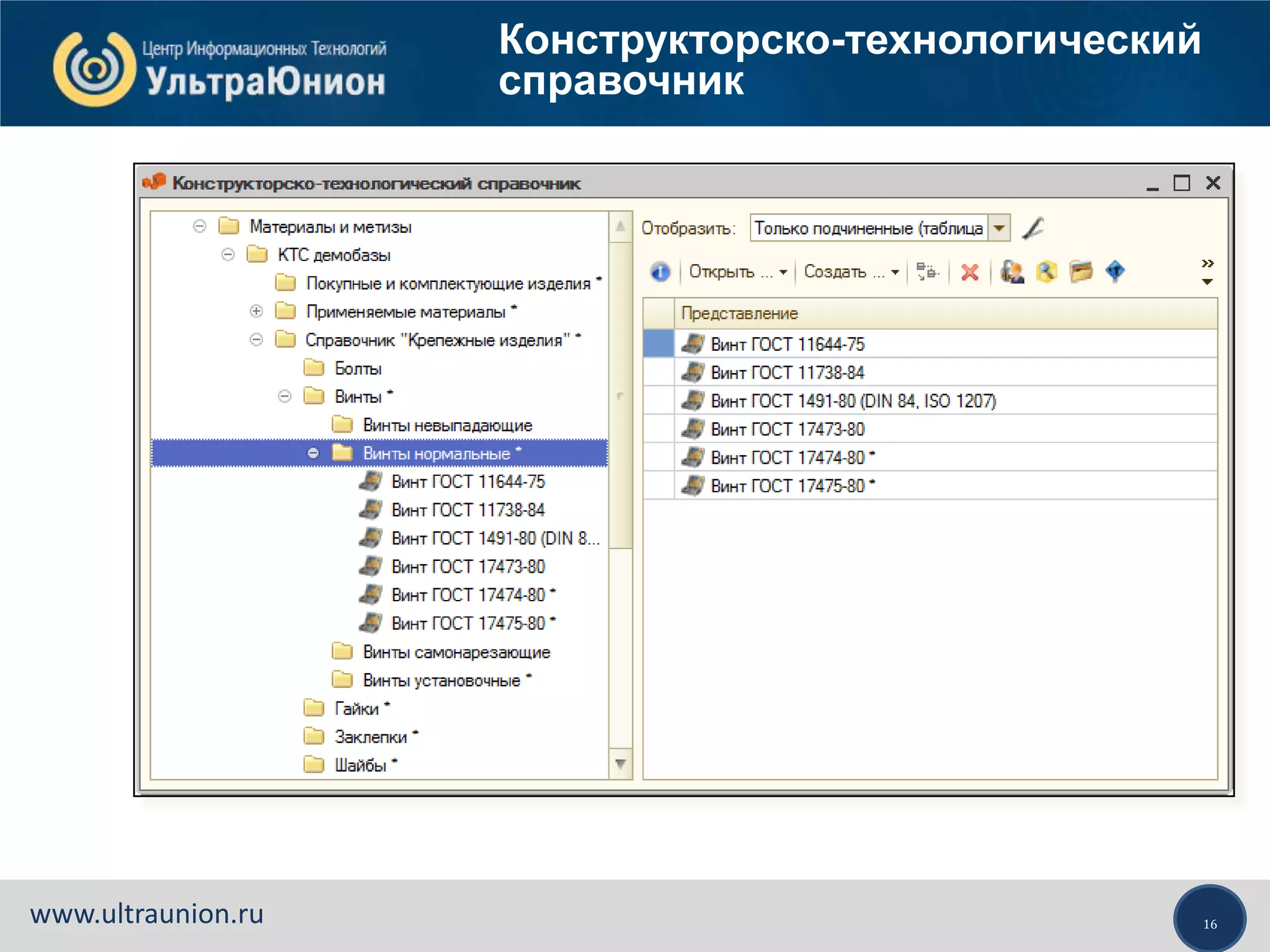Viewport: 1270px width, 952px height.
Task: Collapse the Винты node
Action: point(285,396)
